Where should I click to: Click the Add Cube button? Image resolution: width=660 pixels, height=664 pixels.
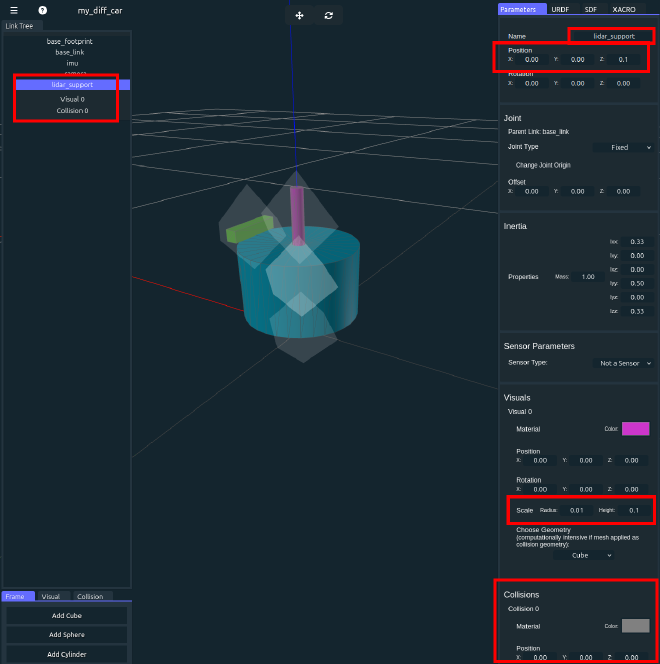point(66,616)
